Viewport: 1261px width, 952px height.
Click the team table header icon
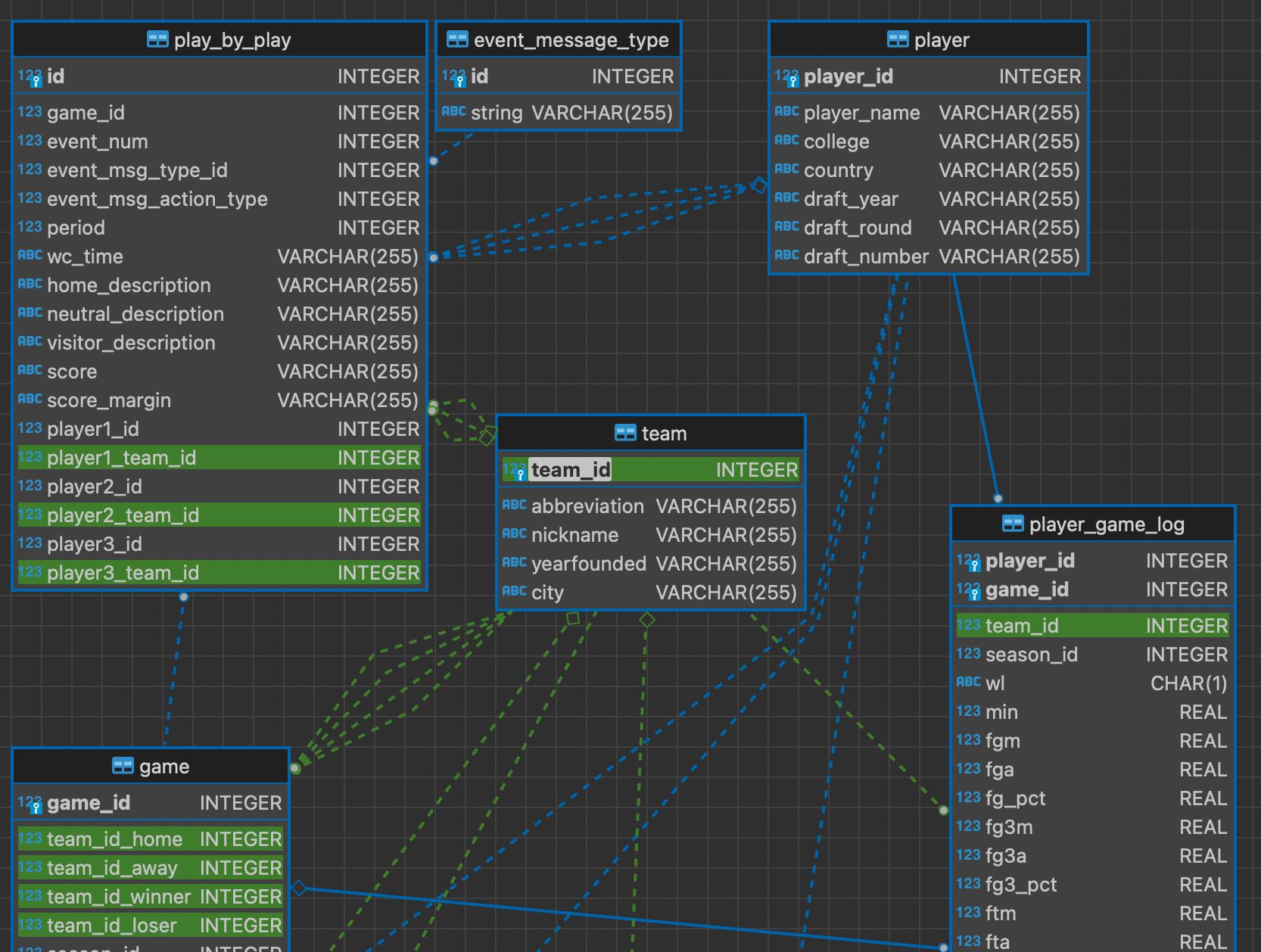[x=625, y=433]
